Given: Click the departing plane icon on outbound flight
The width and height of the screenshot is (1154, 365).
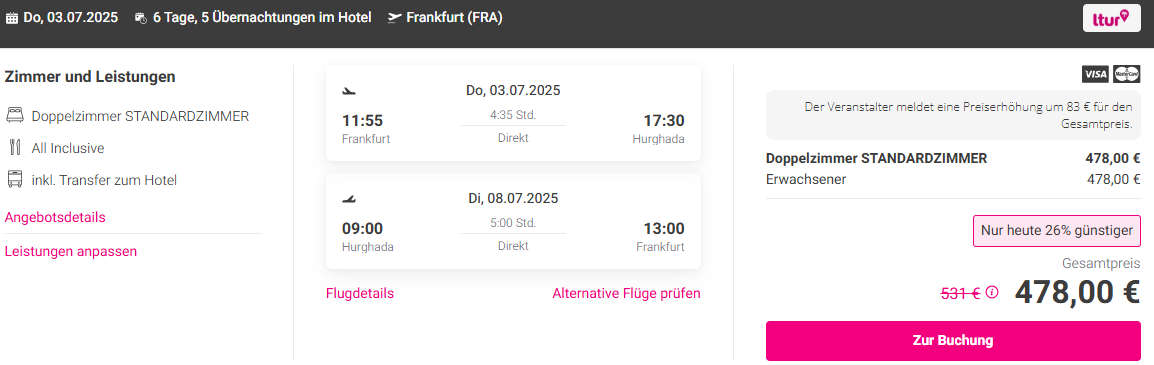Looking at the screenshot, I should [x=349, y=91].
